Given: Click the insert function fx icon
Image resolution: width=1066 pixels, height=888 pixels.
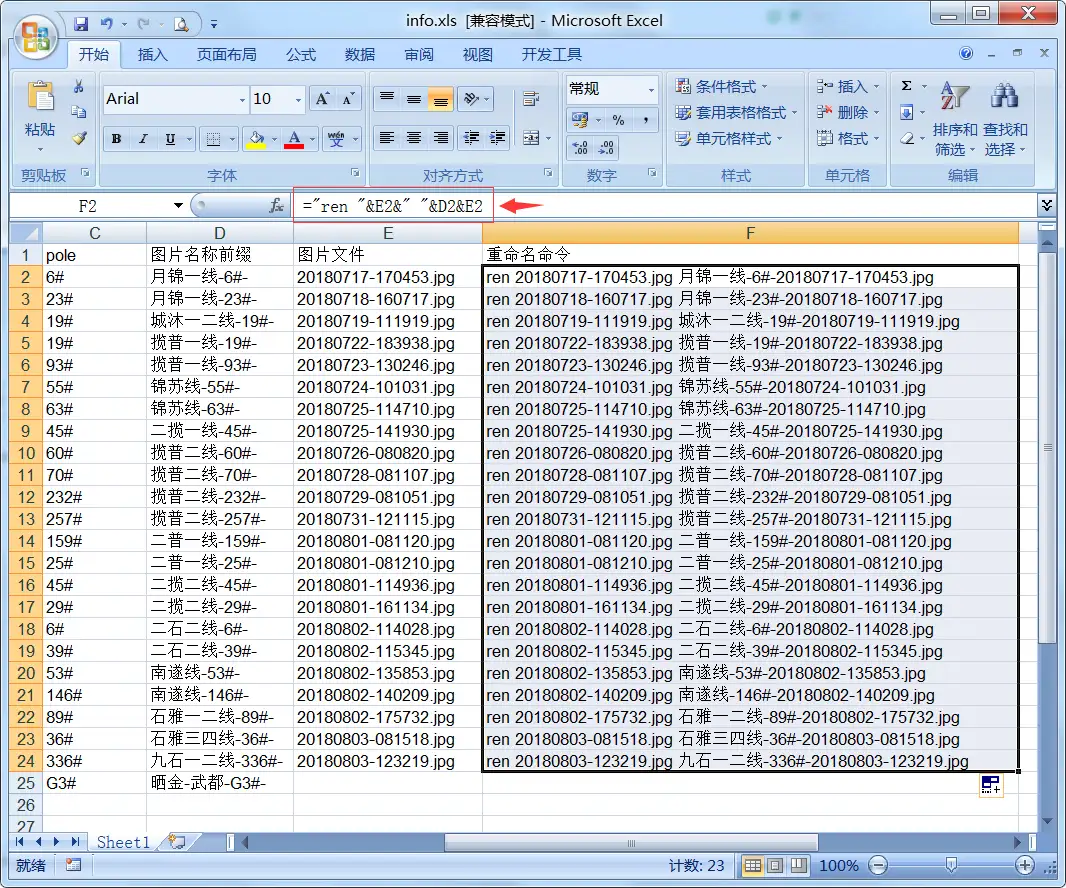Looking at the screenshot, I should tap(277, 206).
